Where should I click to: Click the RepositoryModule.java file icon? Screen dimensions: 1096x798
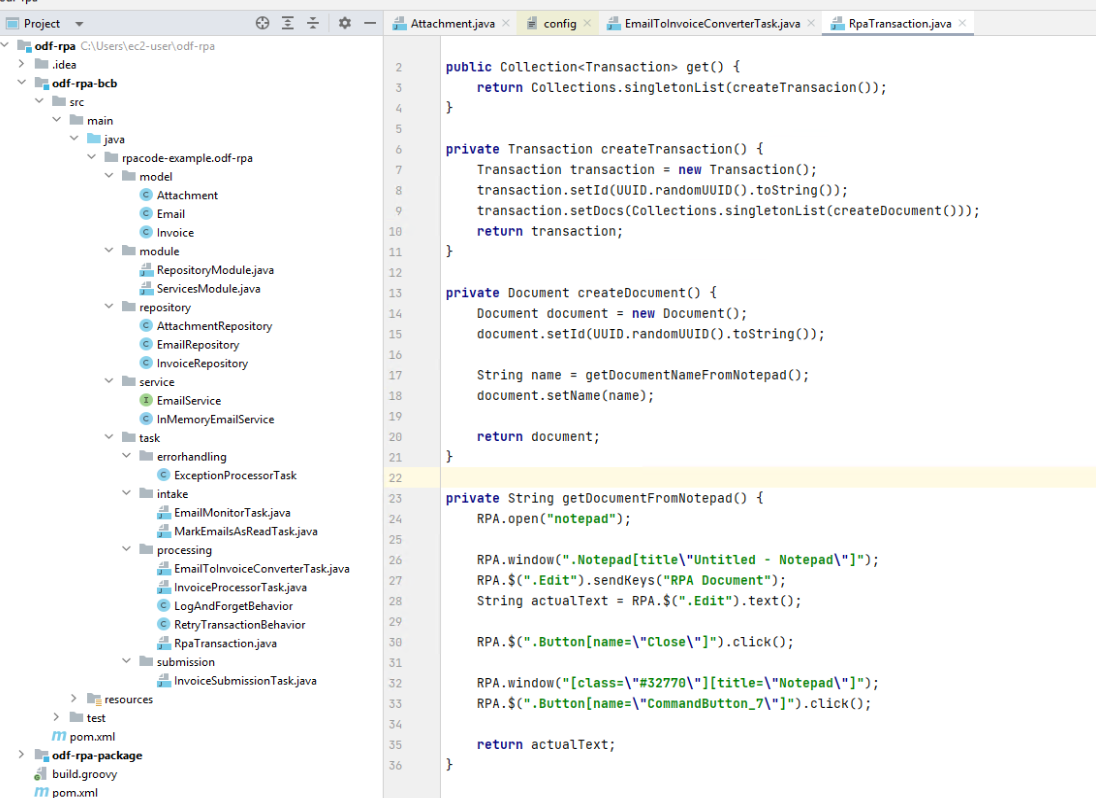[146, 270]
